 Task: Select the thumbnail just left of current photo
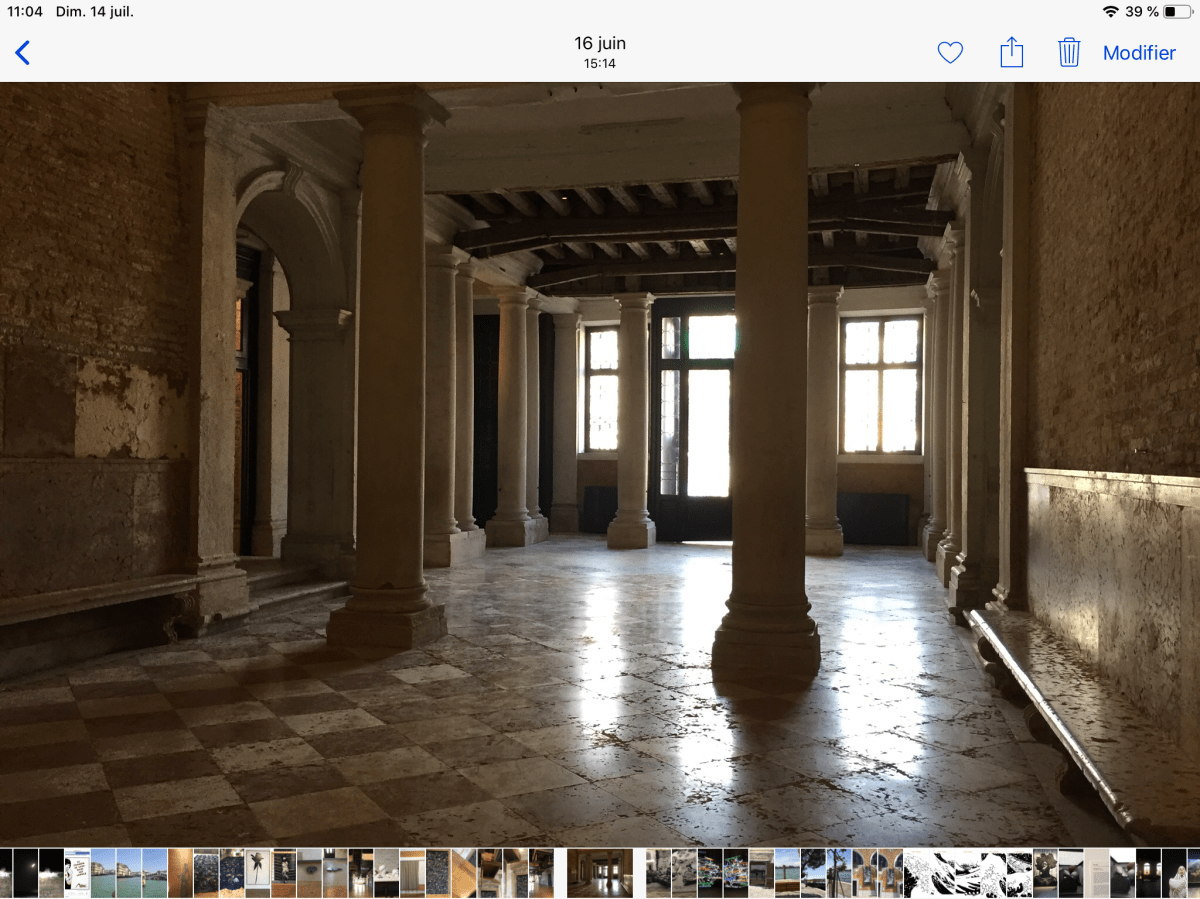click(541, 873)
